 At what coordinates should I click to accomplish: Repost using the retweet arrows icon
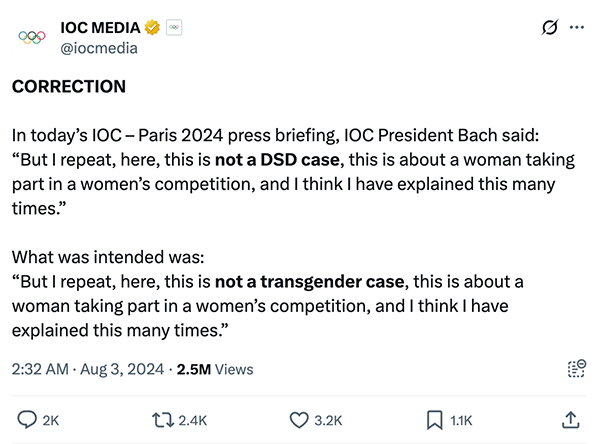pos(160,419)
